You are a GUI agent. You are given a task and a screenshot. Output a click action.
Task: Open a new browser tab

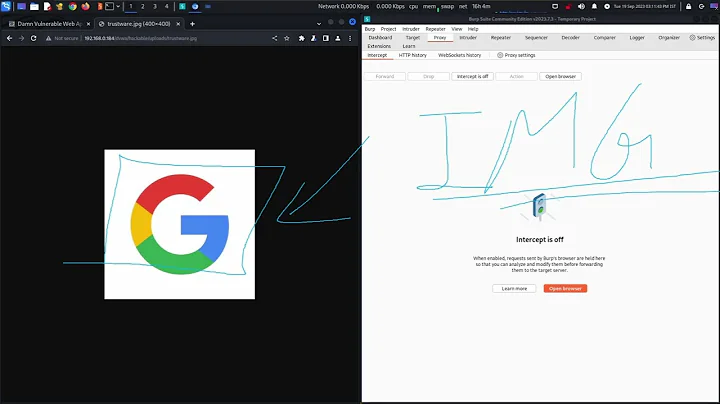pos(192,24)
